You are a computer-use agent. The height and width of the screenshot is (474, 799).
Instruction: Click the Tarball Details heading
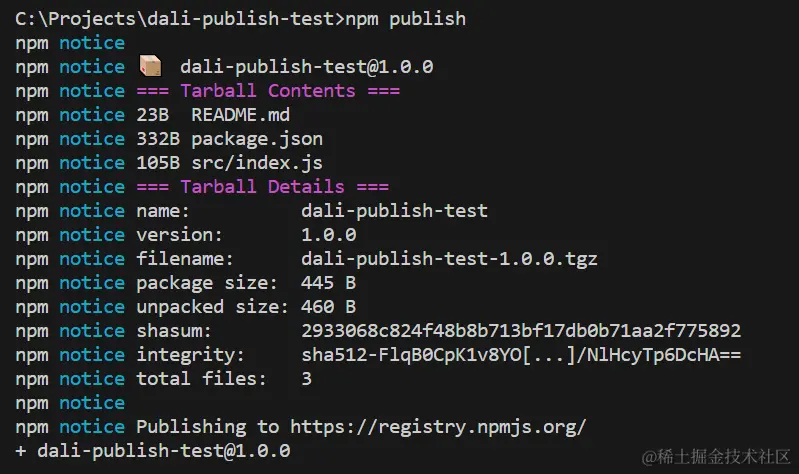pyautogui.click(x=262, y=187)
